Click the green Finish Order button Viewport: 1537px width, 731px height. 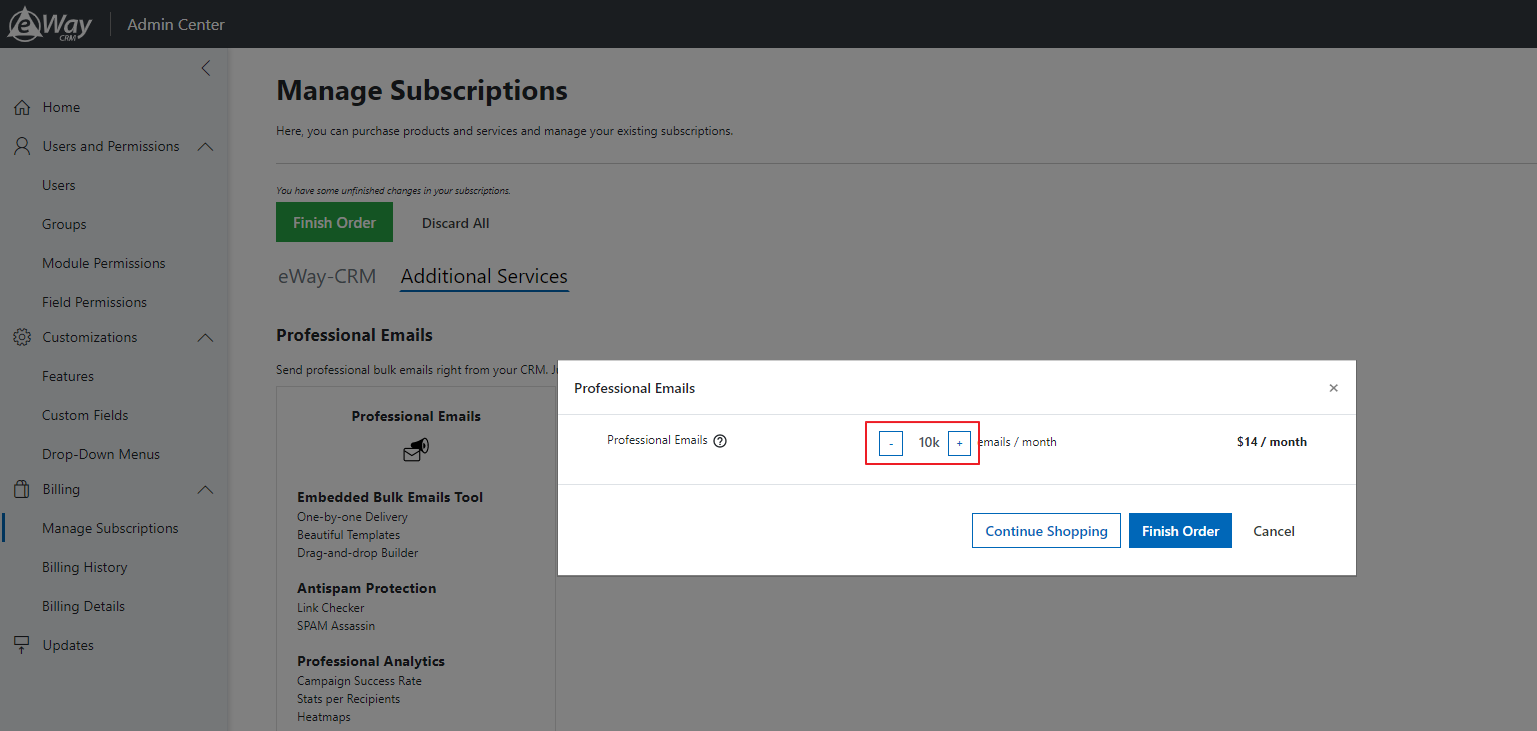click(x=334, y=222)
